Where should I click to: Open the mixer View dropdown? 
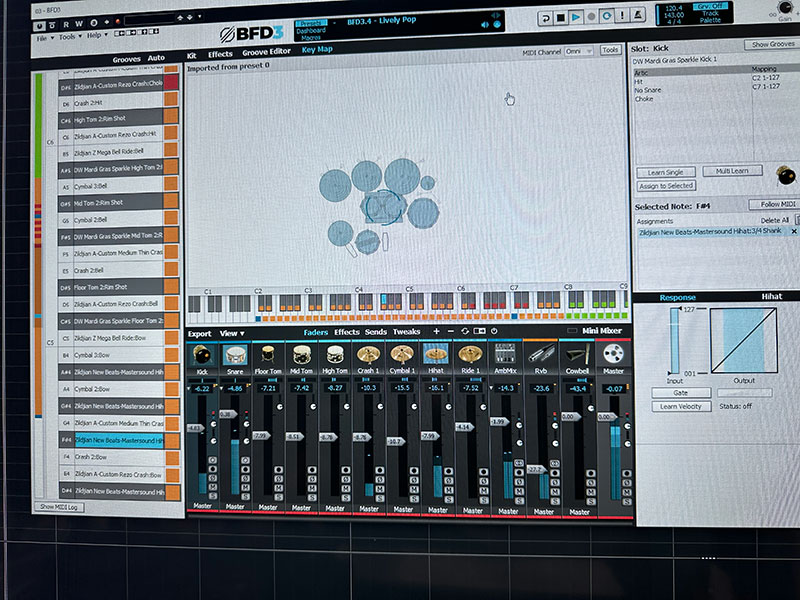232,334
